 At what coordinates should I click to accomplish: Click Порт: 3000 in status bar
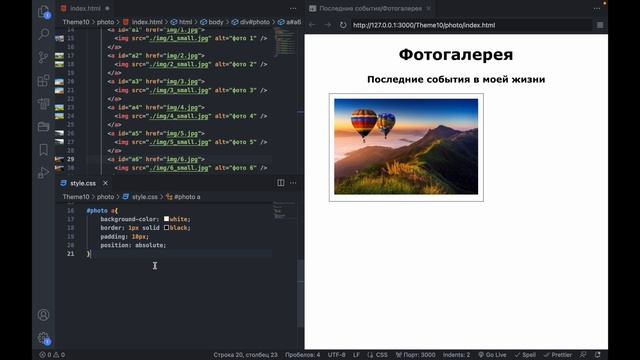coord(415,355)
